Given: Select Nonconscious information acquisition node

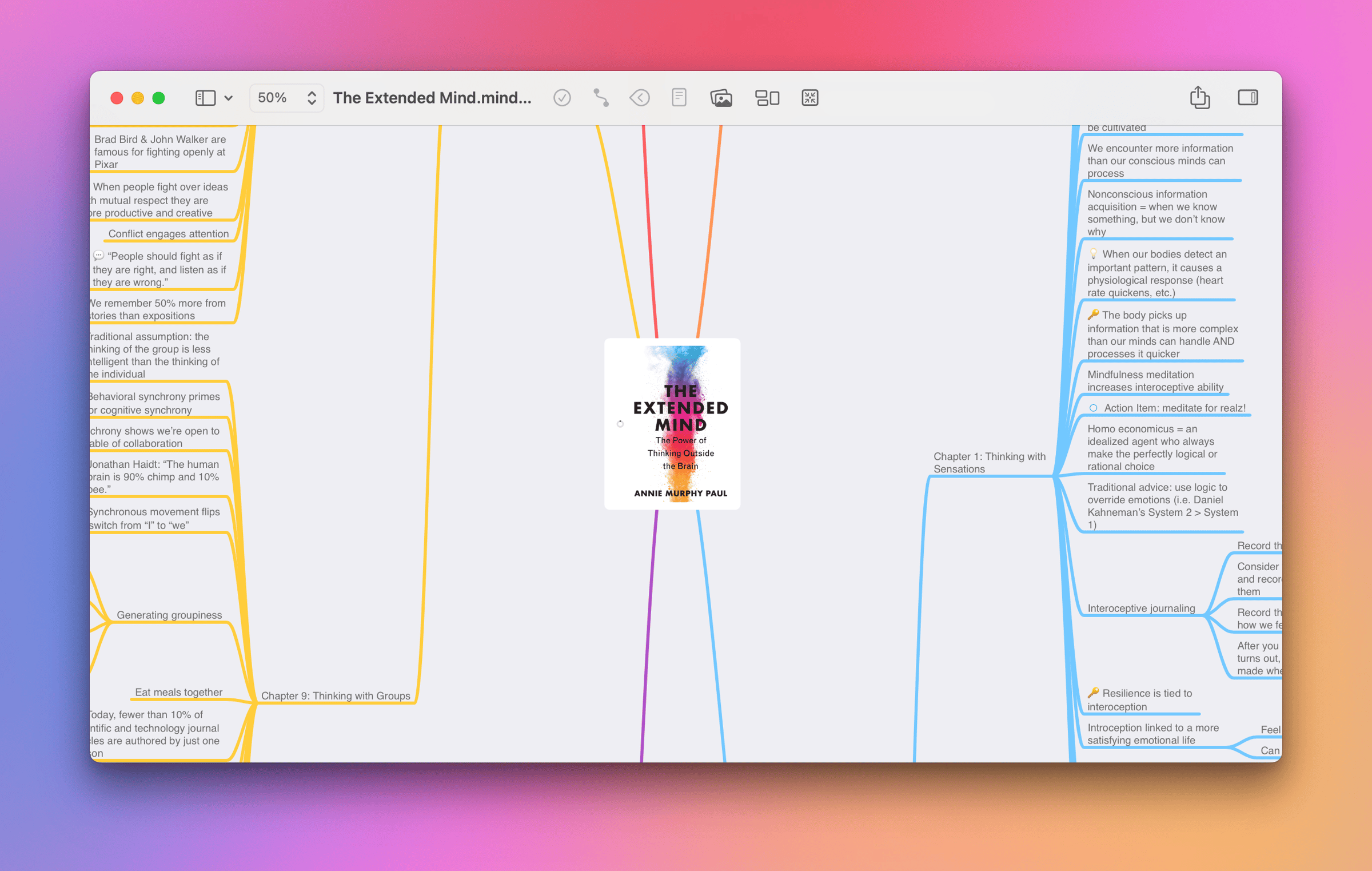Looking at the screenshot, I should (1155, 213).
